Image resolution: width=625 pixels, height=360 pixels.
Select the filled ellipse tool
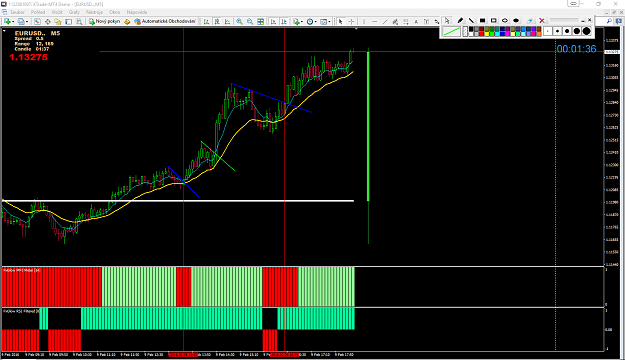[516, 20]
